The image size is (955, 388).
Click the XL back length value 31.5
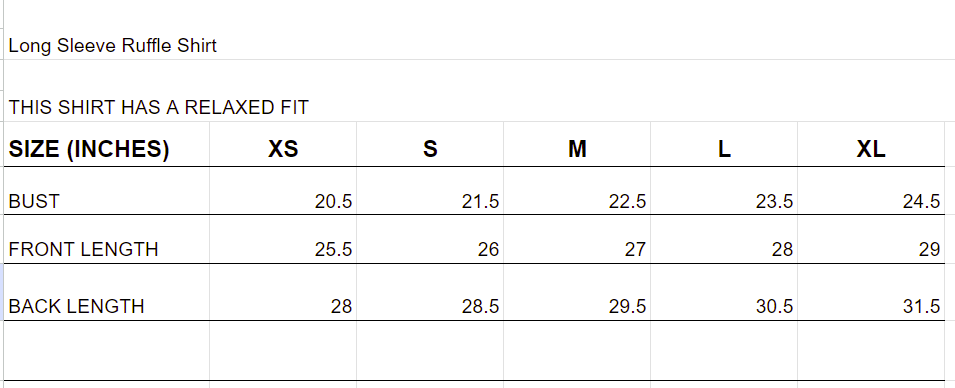[871, 292]
